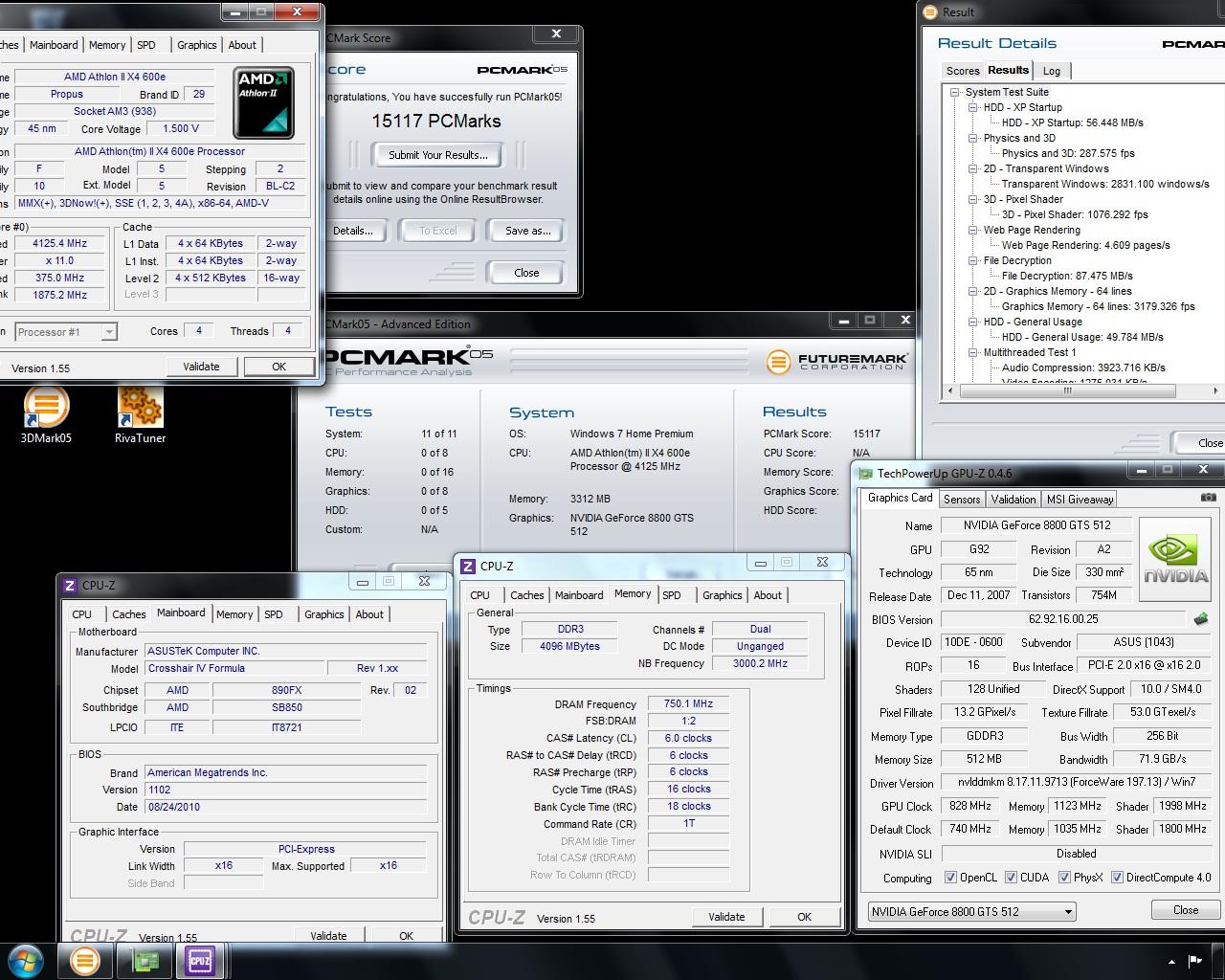The image size is (1225, 980).
Task: Open Graphics tab in CPU-Z Memory window
Action: coord(722,595)
